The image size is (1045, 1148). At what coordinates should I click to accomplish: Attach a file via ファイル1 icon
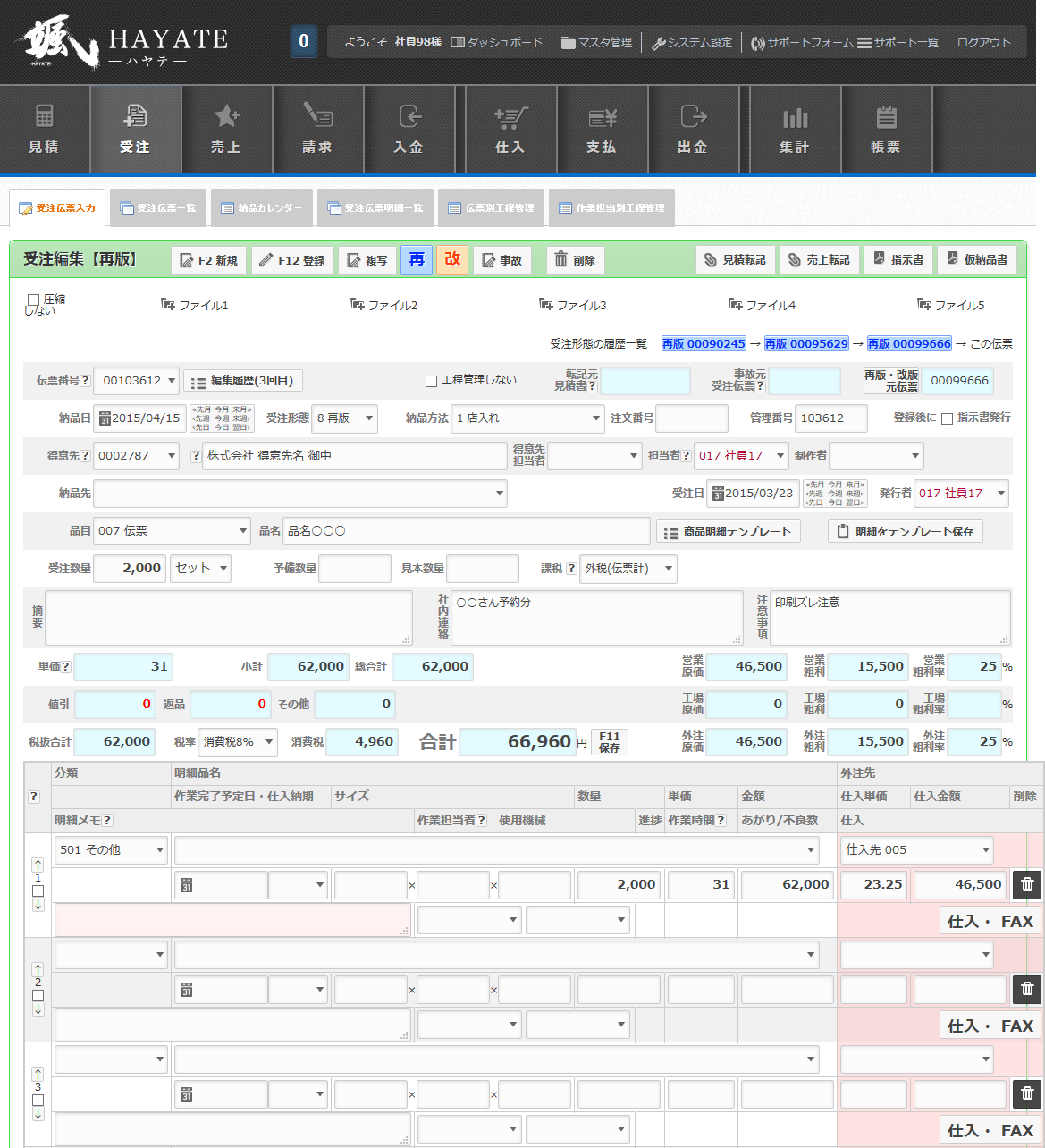click(168, 305)
